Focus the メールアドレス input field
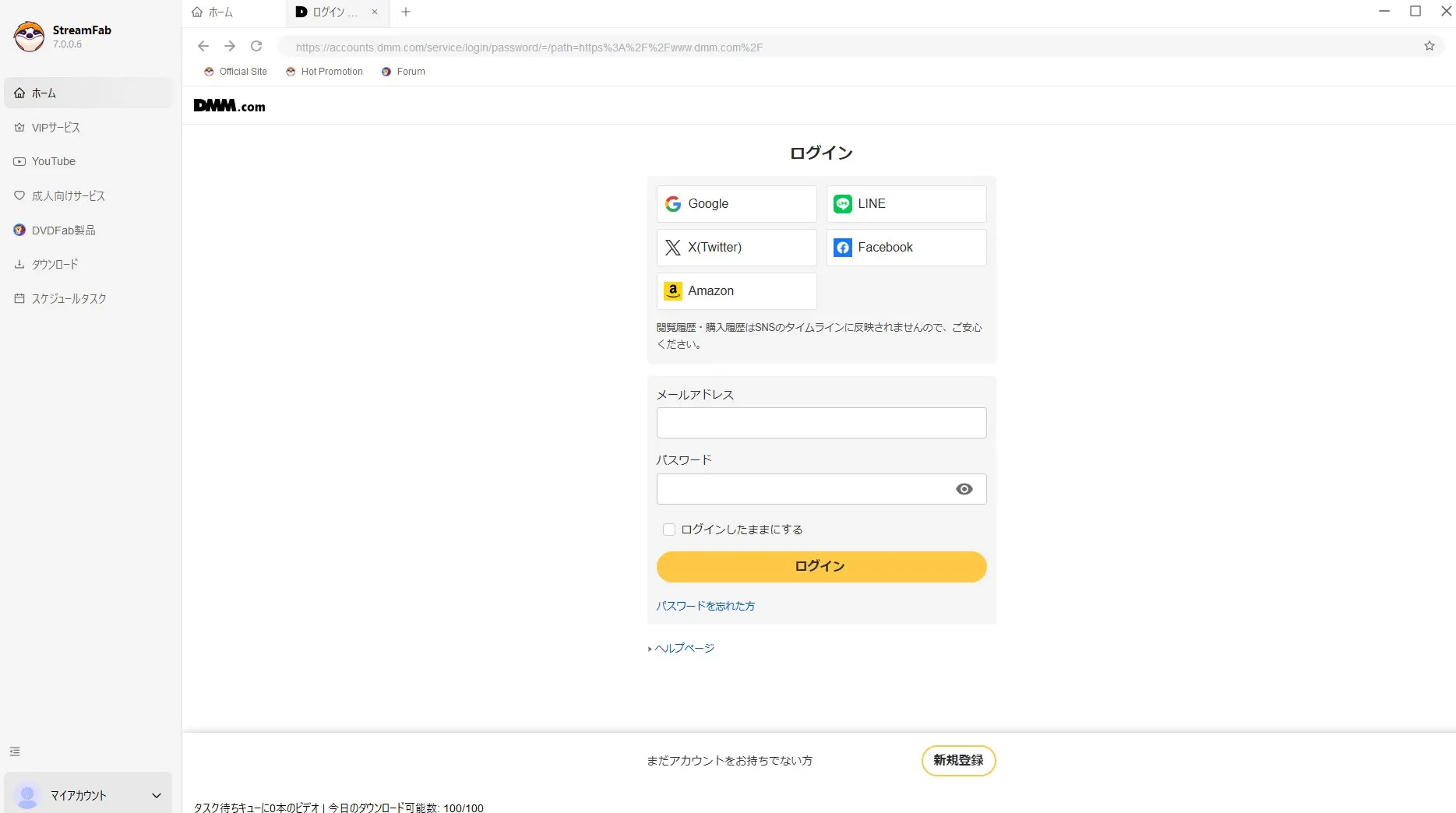Screen dimensions: 1456x813 821,423
